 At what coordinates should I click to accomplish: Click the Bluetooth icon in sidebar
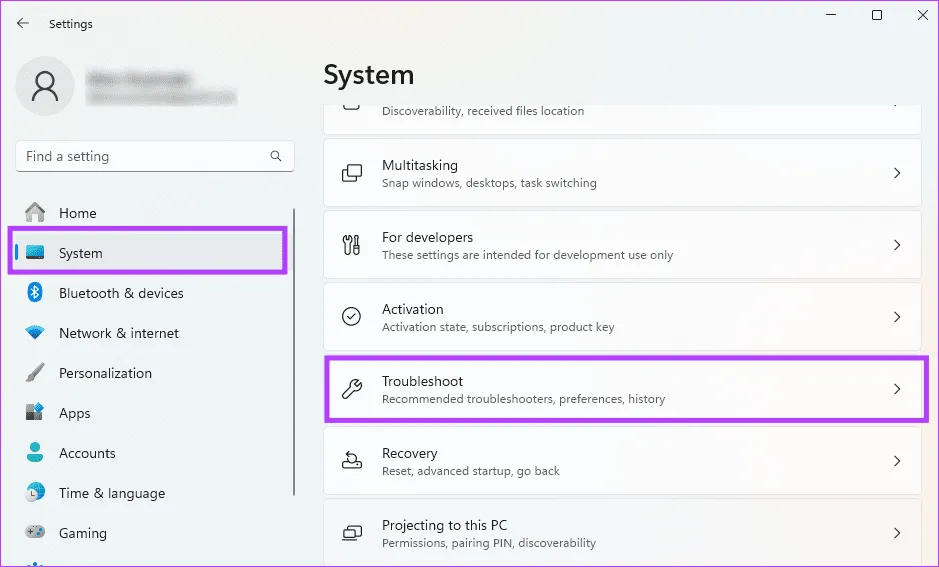[35, 293]
